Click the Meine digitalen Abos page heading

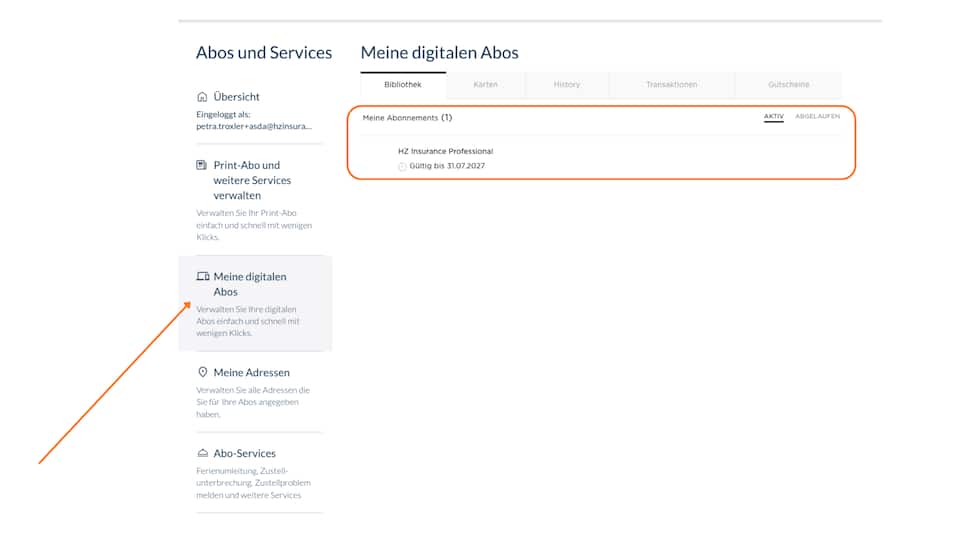440,53
